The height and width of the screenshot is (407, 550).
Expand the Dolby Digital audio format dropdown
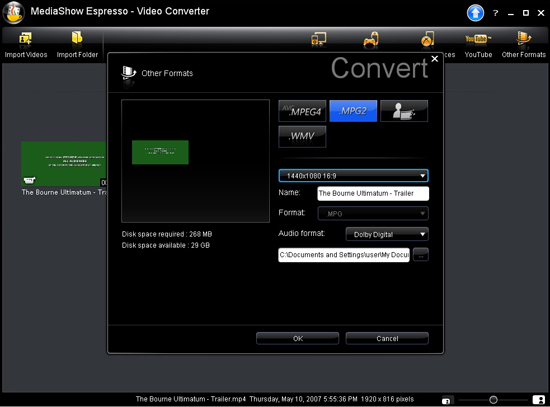pyautogui.click(x=387, y=234)
